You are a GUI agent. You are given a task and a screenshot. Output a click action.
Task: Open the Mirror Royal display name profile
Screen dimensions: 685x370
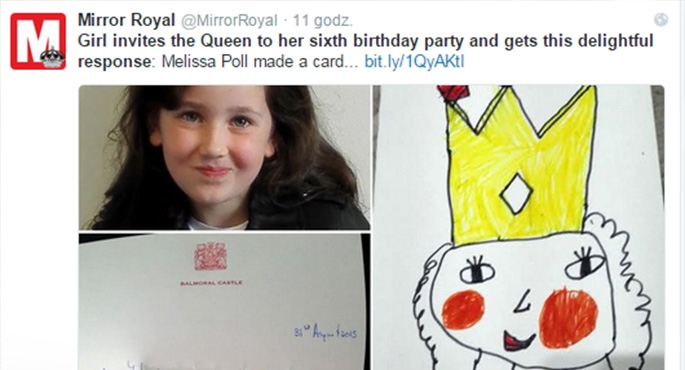[x=126, y=20]
